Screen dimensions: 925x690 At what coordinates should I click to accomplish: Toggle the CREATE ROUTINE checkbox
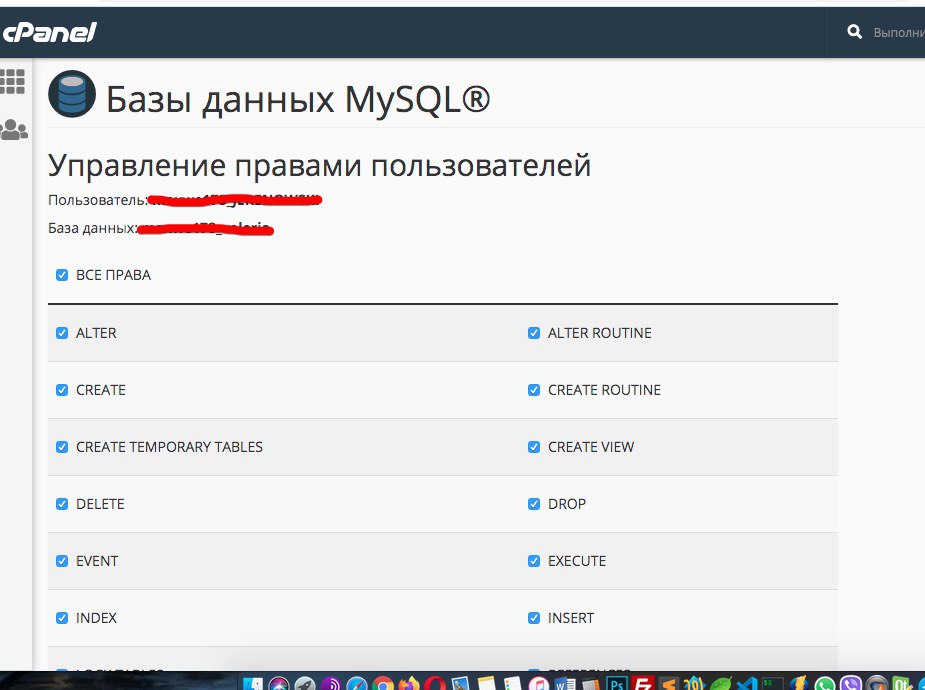pyautogui.click(x=534, y=390)
